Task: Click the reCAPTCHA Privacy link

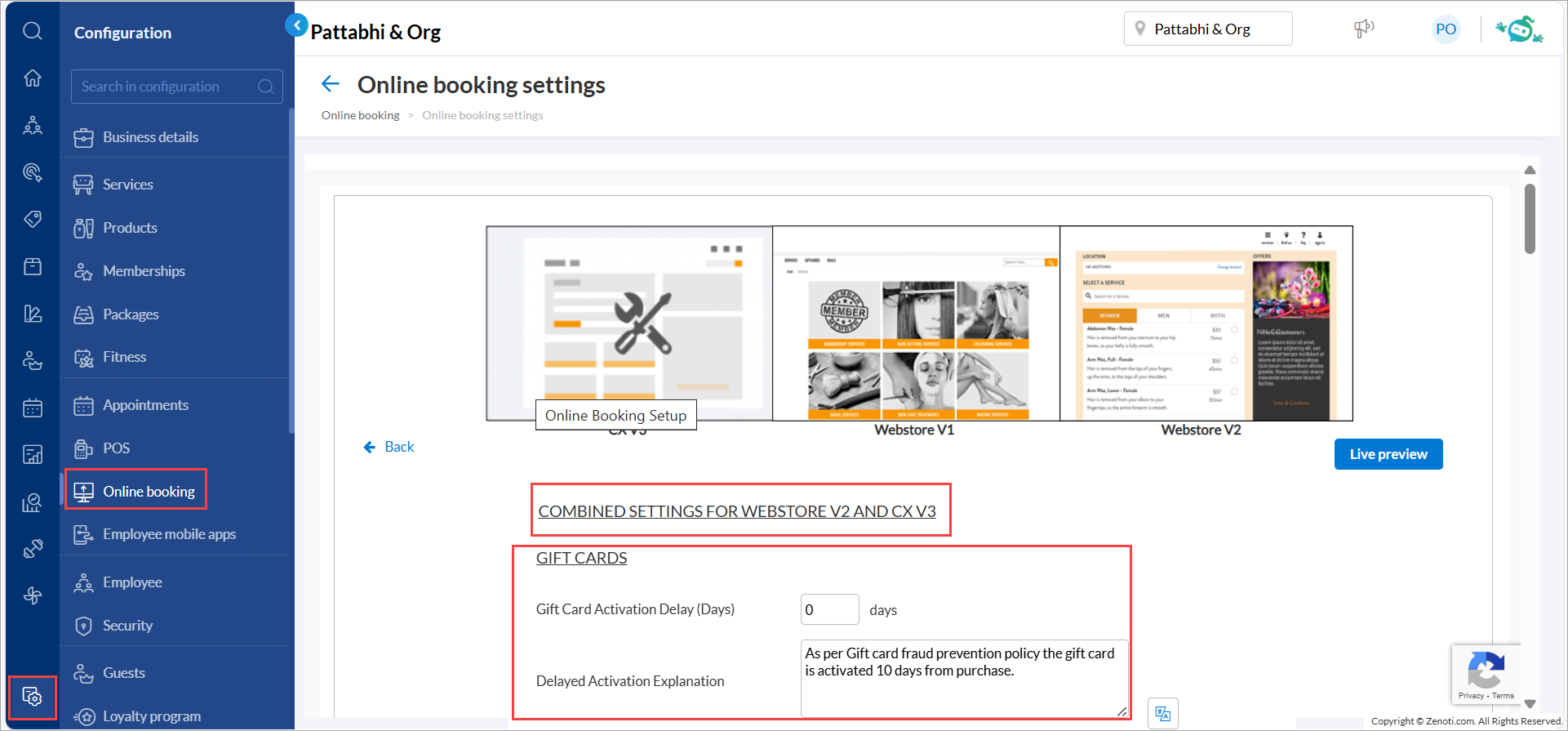Action: click(1471, 696)
